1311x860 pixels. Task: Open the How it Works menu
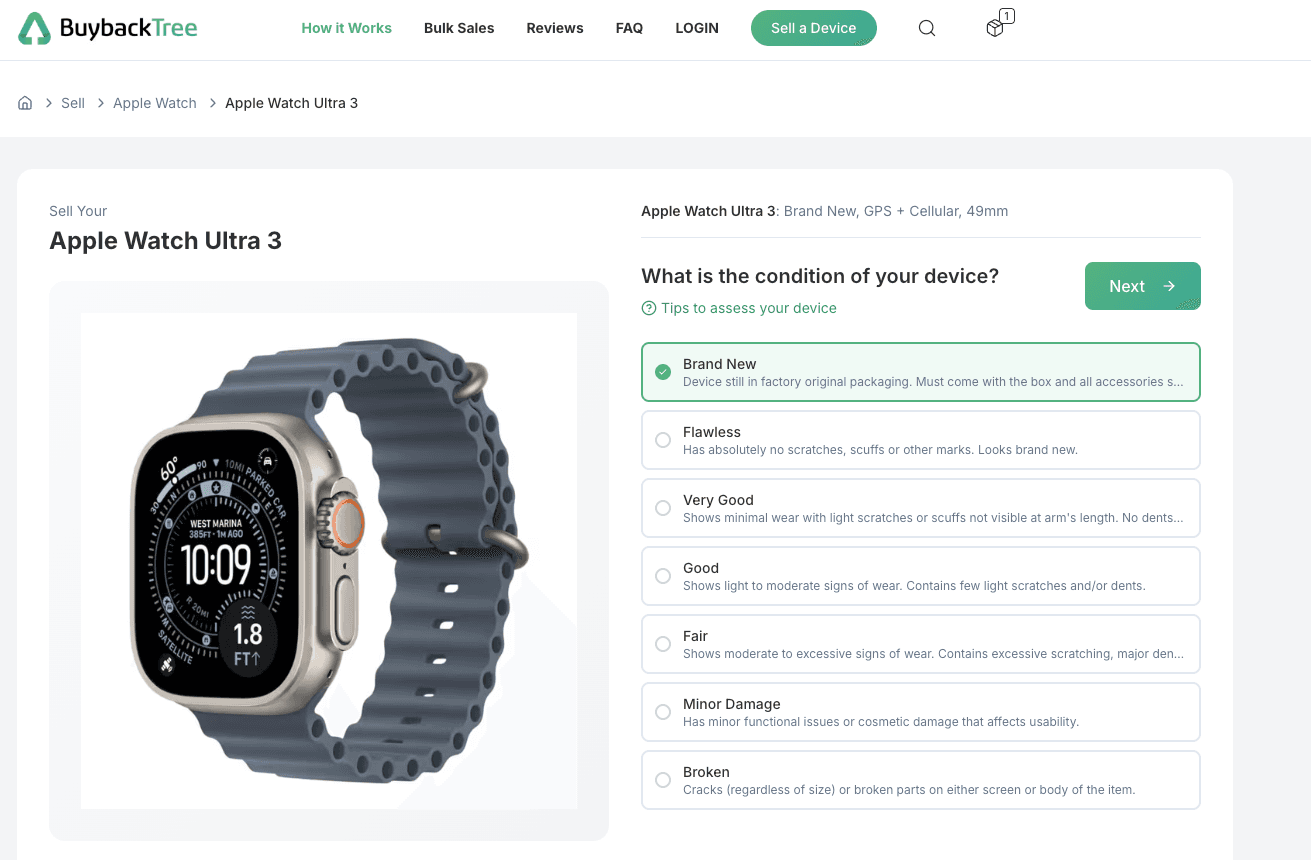(x=347, y=28)
